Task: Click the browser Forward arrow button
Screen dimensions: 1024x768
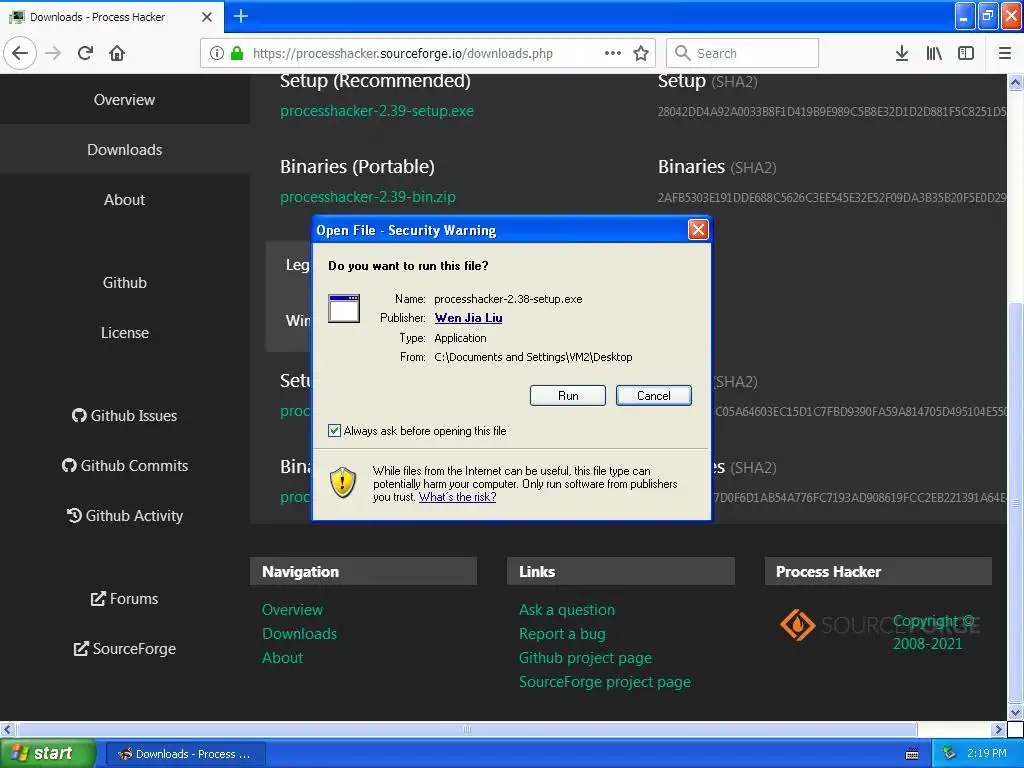Action: click(x=53, y=53)
